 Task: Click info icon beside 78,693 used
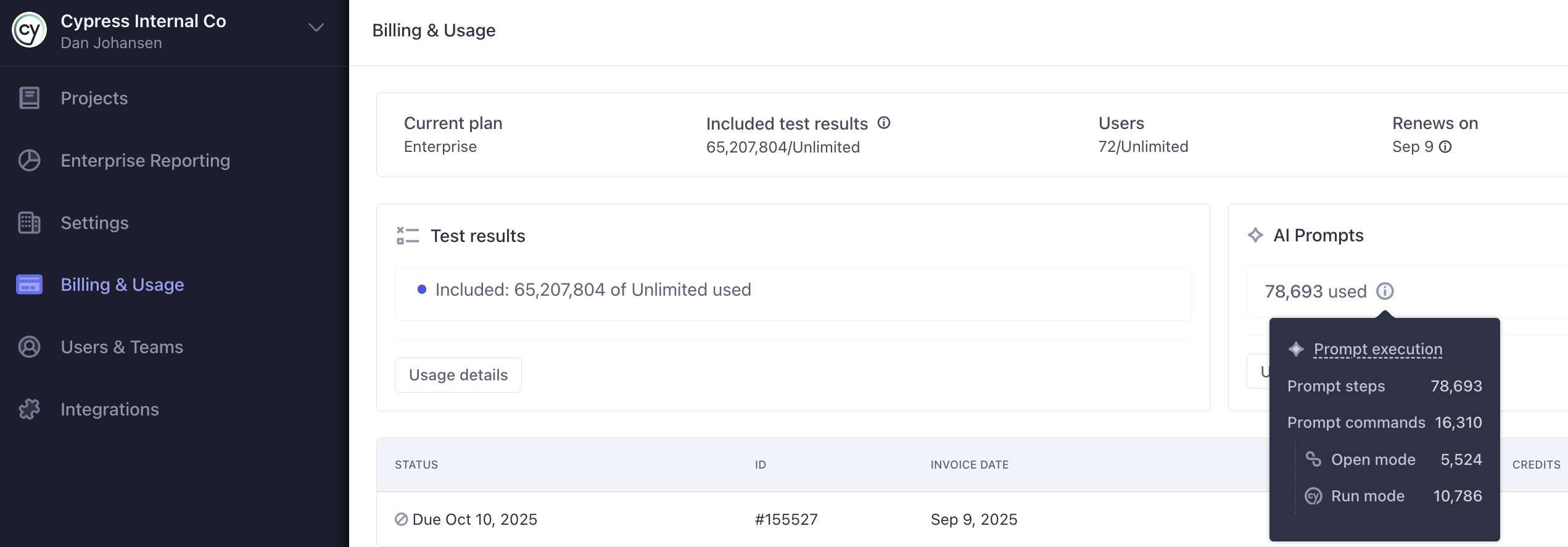click(x=1385, y=291)
